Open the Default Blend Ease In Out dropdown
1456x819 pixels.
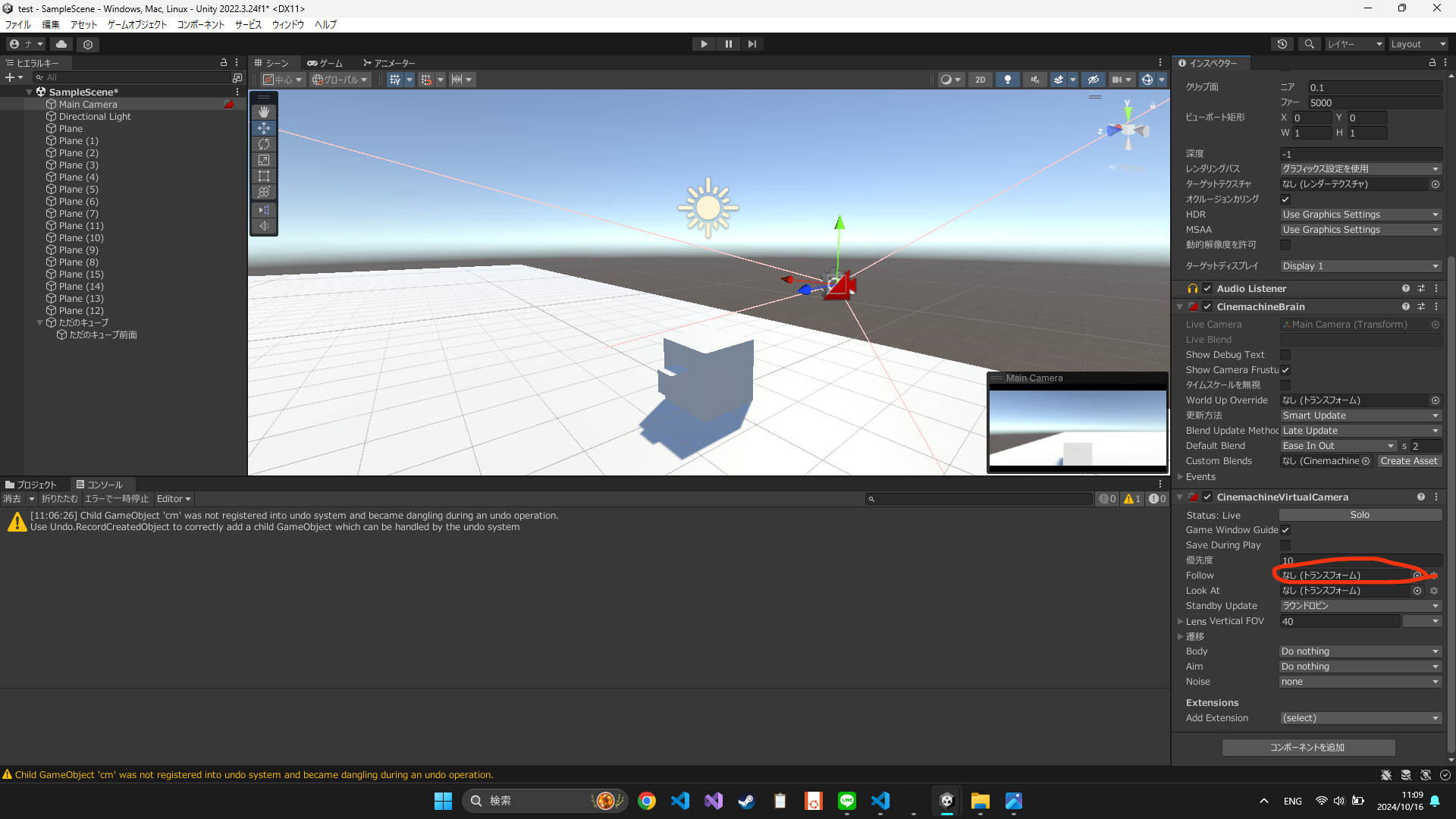pyautogui.click(x=1338, y=446)
